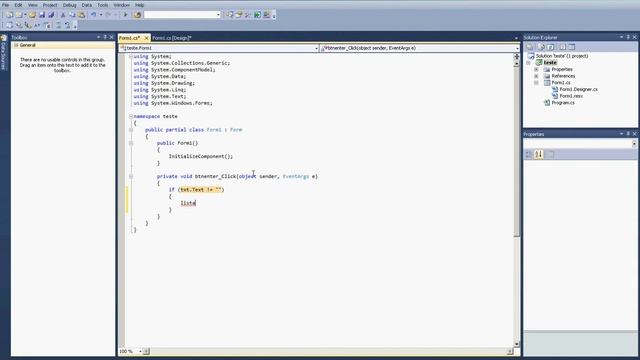640x360 pixels.
Task: Click the first icon in second toolbar row
Action: (x=9, y=25)
